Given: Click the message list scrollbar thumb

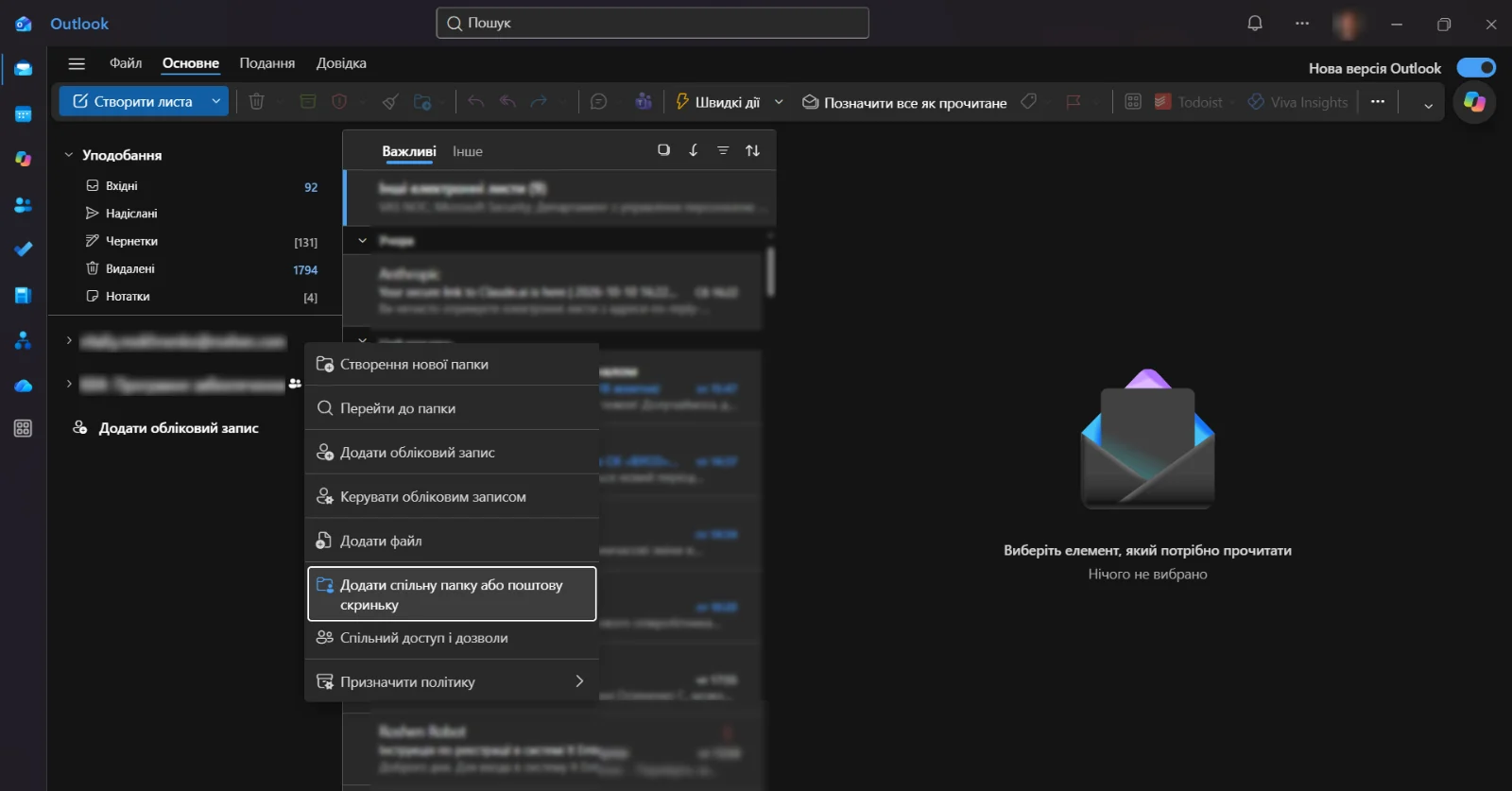Looking at the screenshot, I should (x=771, y=271).
